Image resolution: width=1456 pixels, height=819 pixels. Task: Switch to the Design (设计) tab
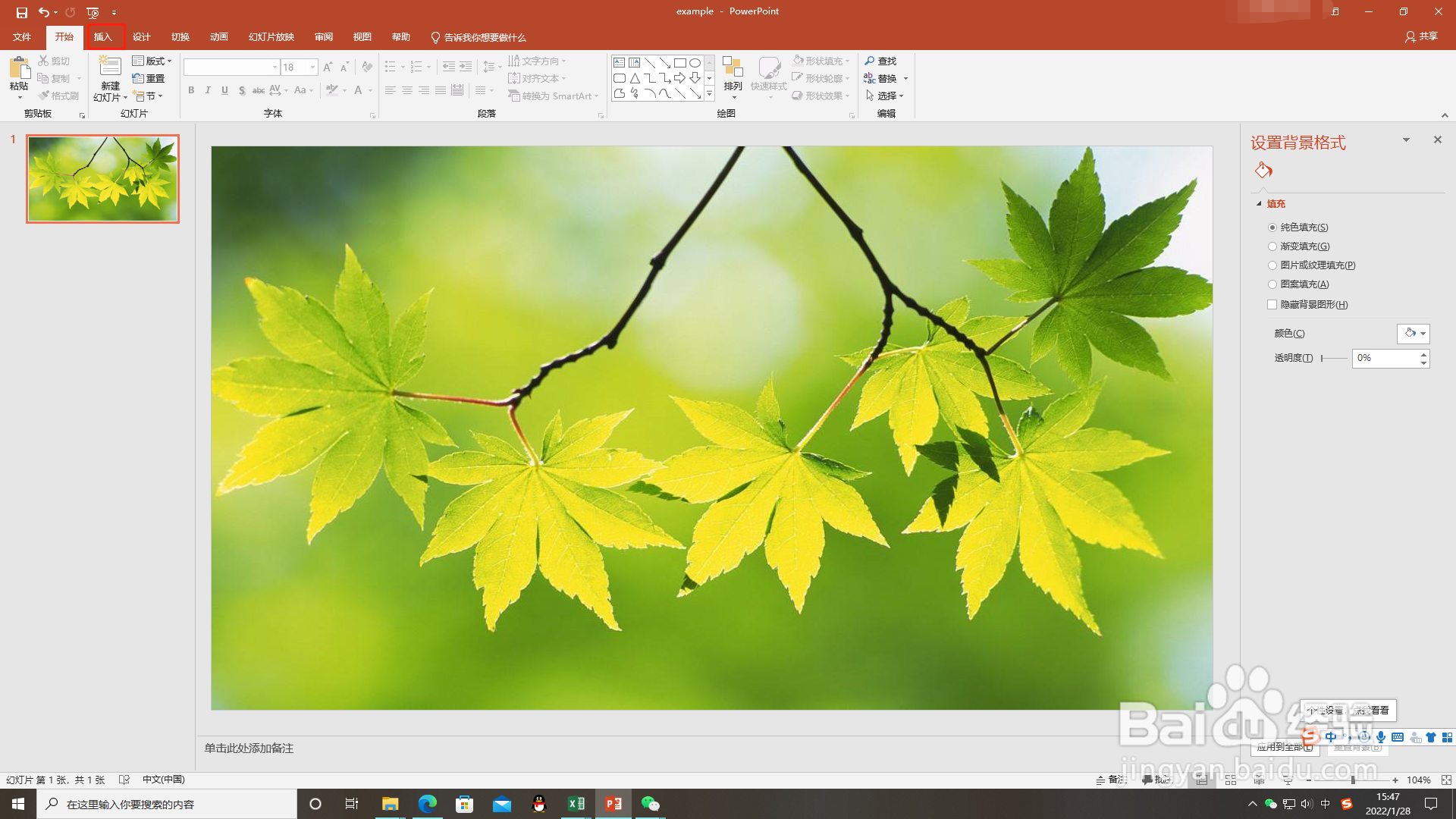point(141,37)
